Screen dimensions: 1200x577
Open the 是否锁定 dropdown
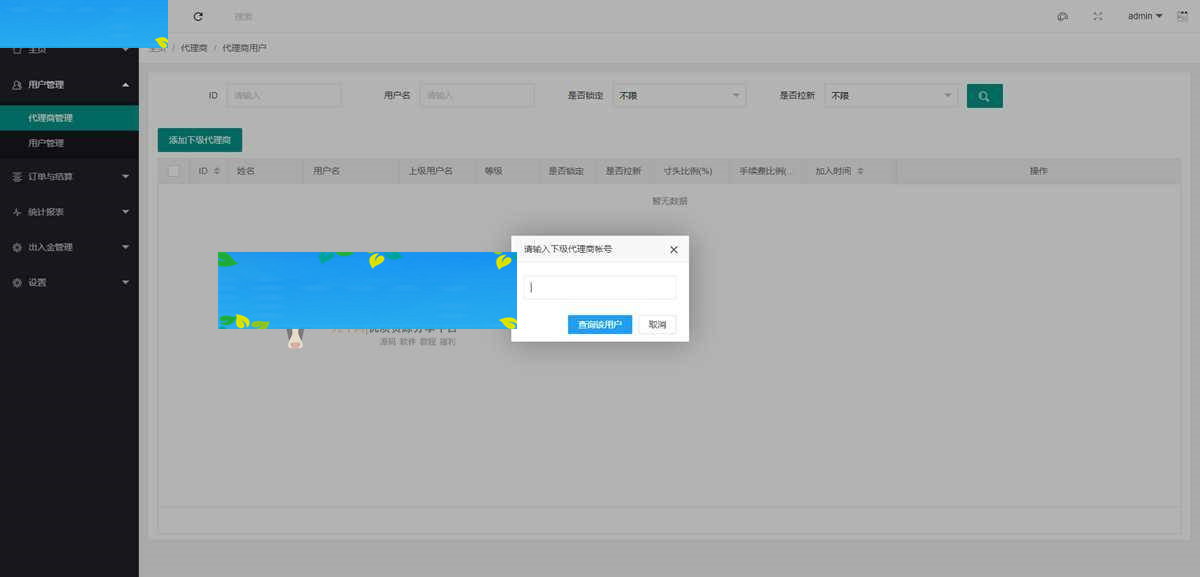pyautogui.click(x=680, y=95)
